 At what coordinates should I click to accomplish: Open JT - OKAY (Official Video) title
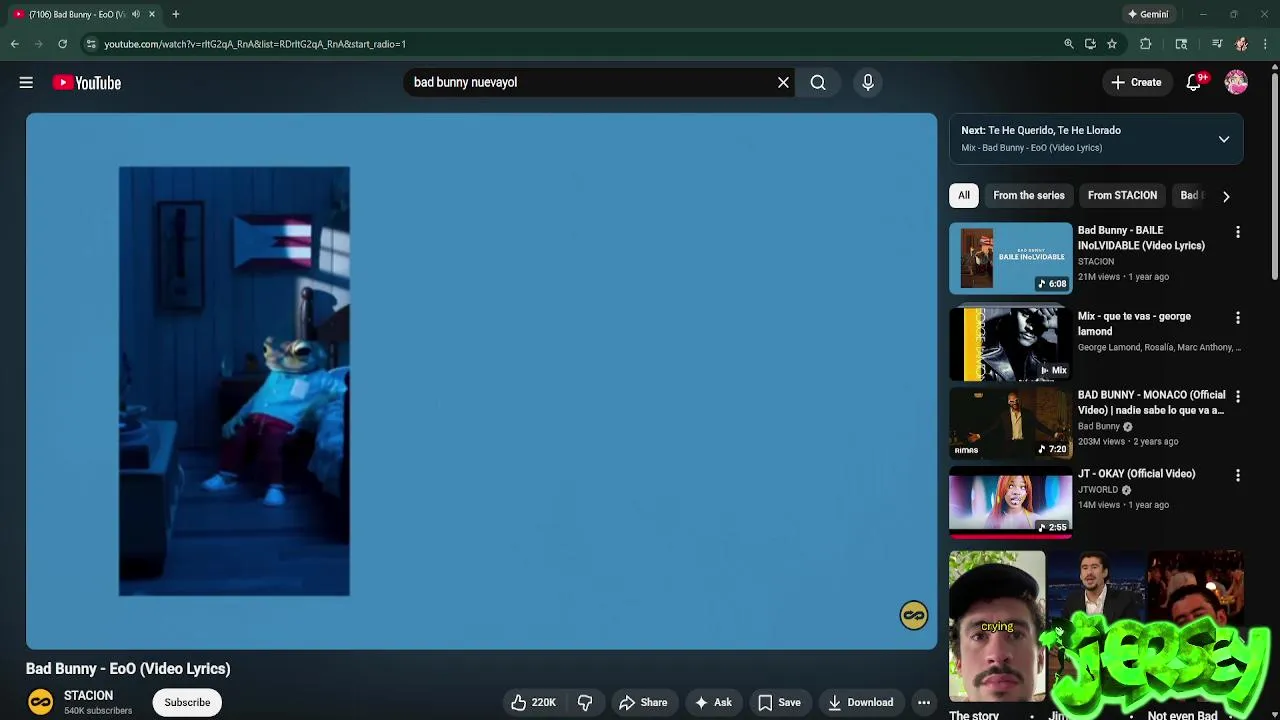[1136, 474]
